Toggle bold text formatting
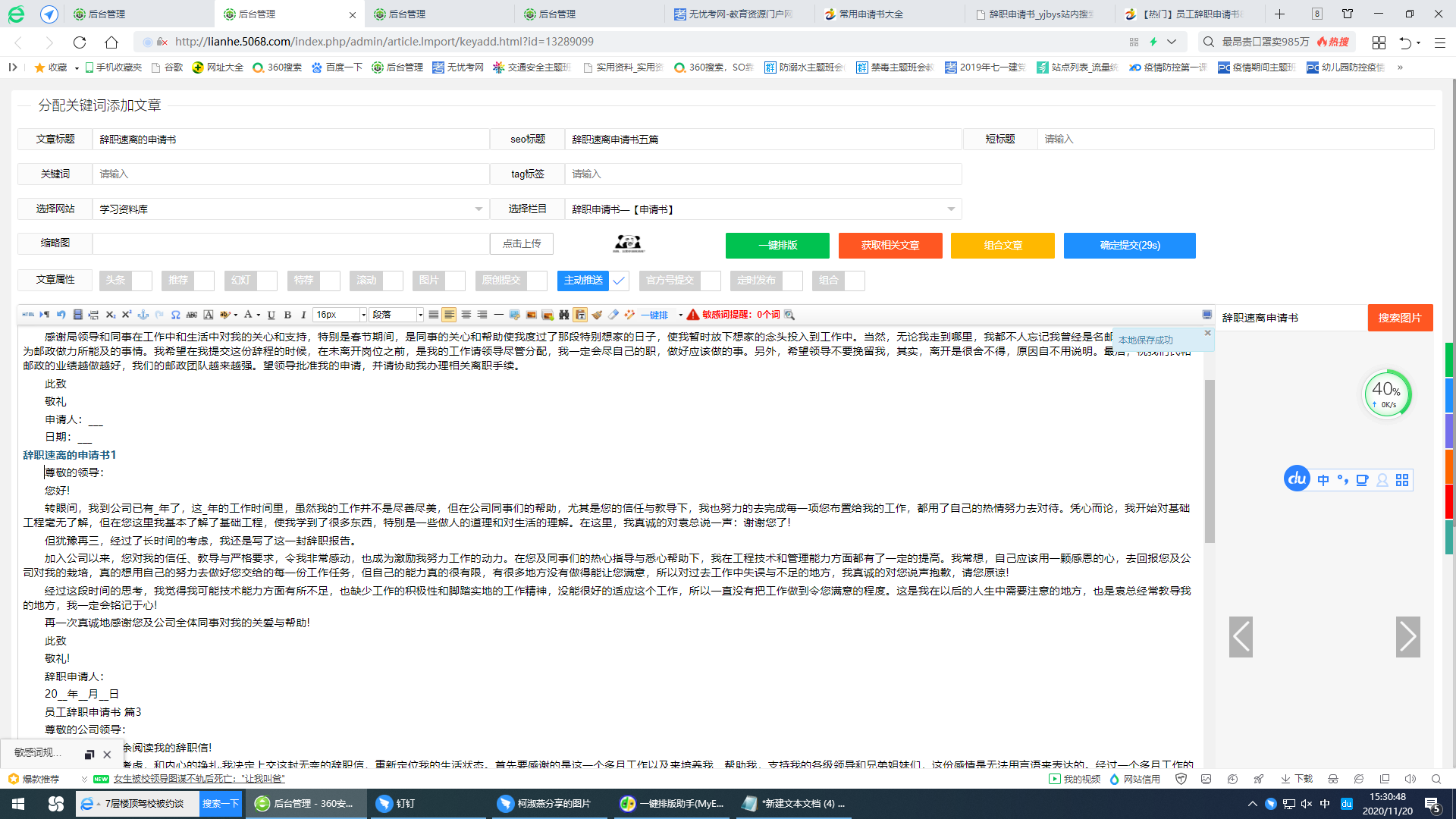Screen dimensions: 1456x819 pyautogui.click(x=287, y=315)
